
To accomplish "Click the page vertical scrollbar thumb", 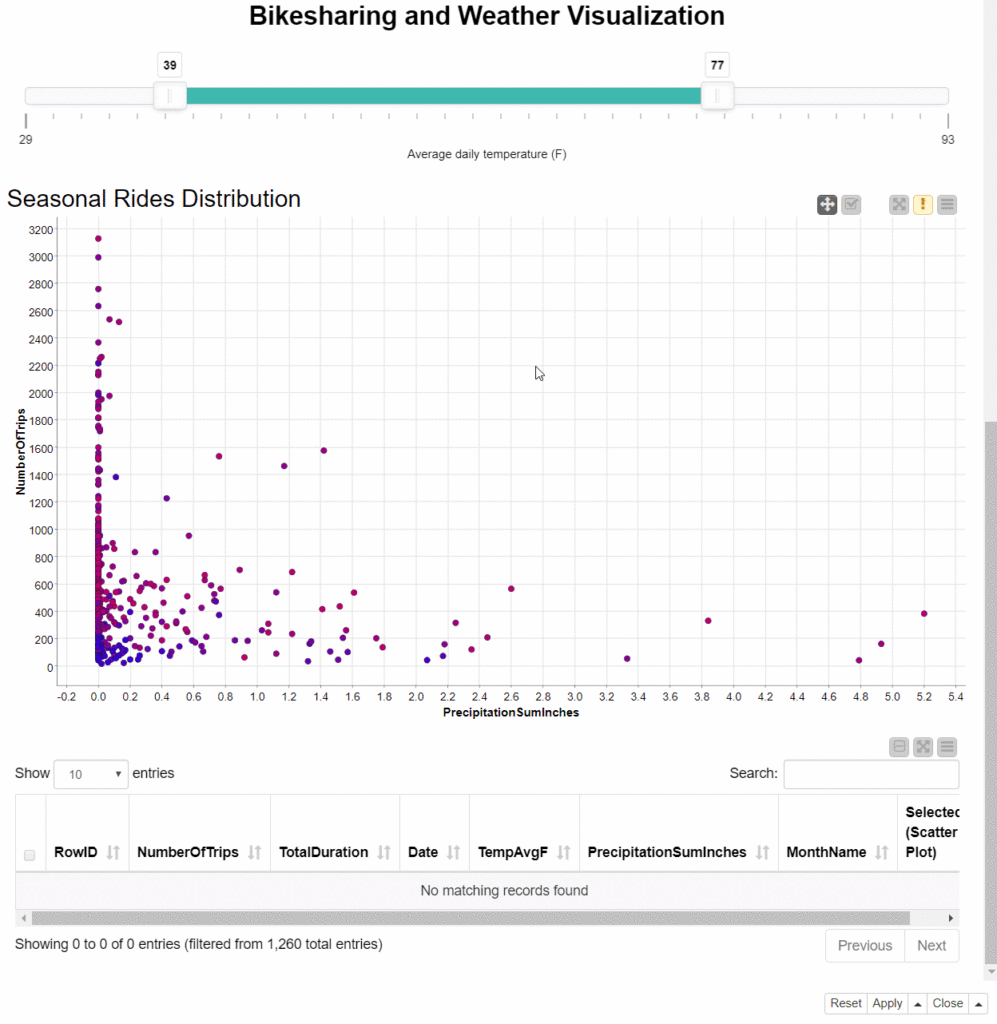I will [990, 692].
